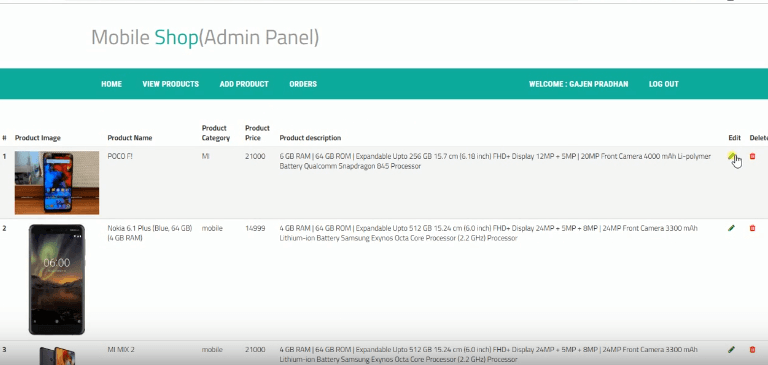This screenshot has width=768, height=365.
Task: Delete the POCO F1 product
Action: [x=752, y=156]
